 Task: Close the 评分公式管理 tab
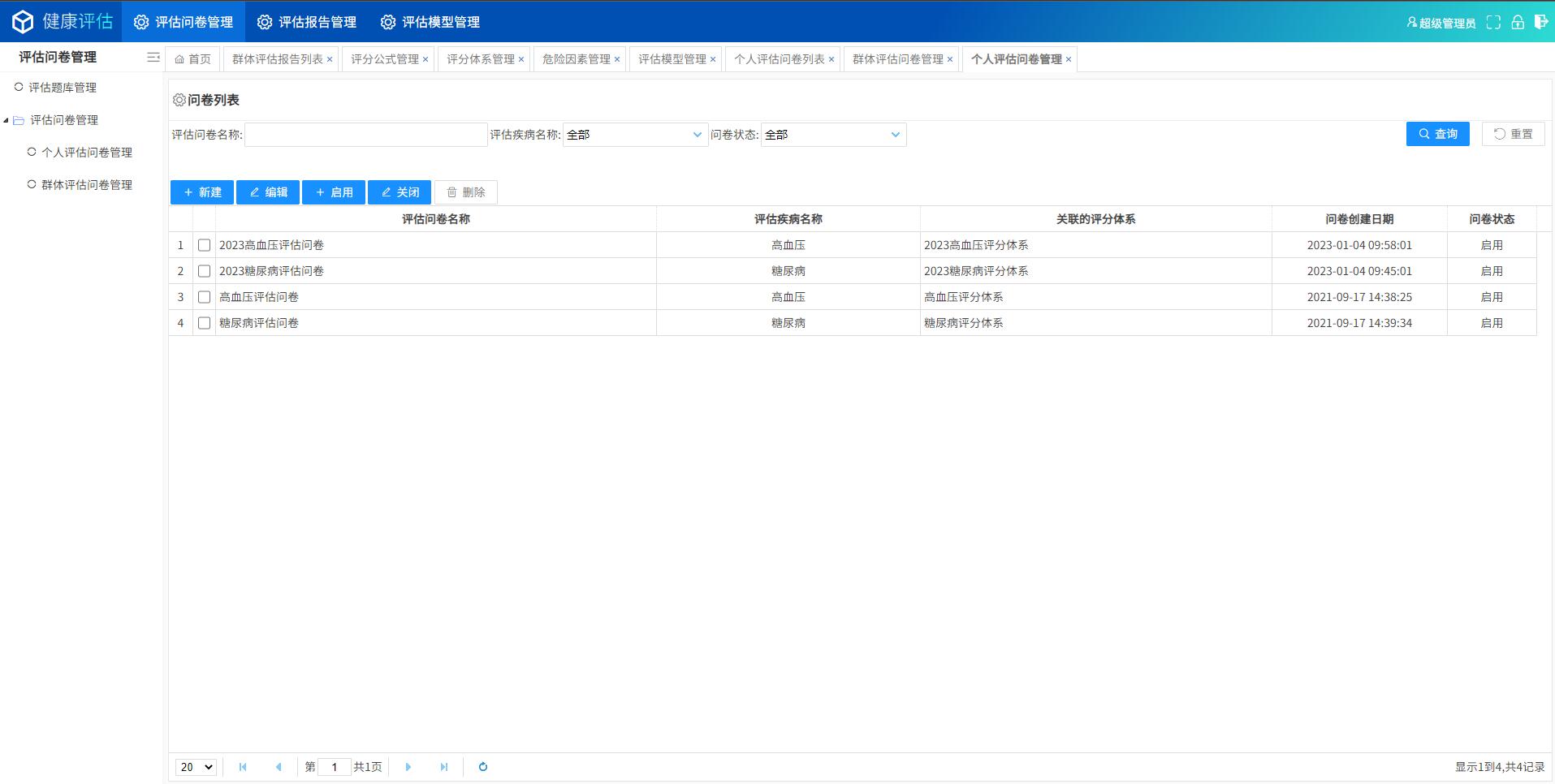425,59
